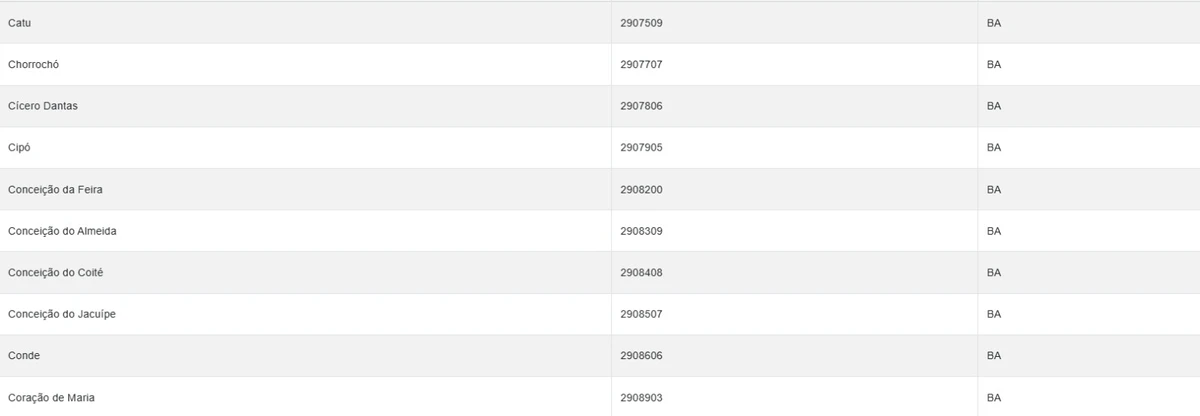Image resolution: width=1200 pixels, height=416 pixels.
Task: Click the BA state cell for Conde
Action: click(994, 356)
